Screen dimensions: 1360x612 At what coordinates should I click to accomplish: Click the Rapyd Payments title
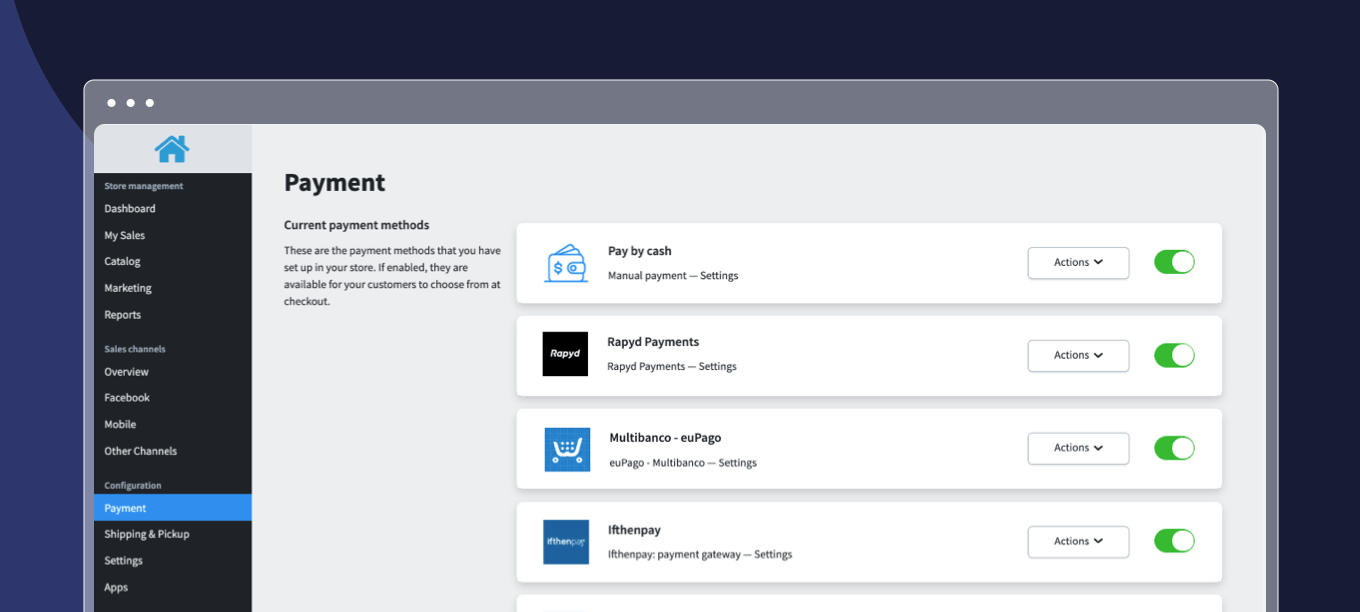[653, 342]
